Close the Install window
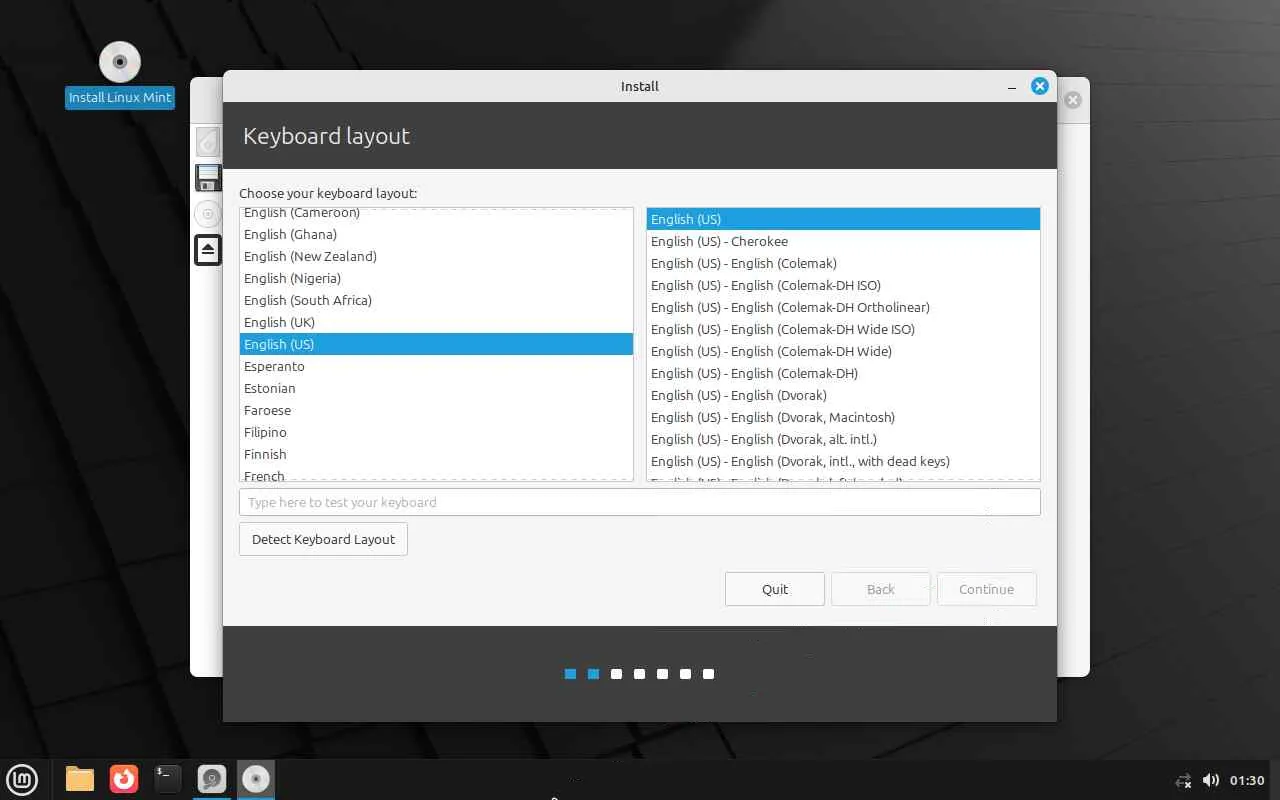This screenshot has width=1280, height=800. pos(1040,86)
